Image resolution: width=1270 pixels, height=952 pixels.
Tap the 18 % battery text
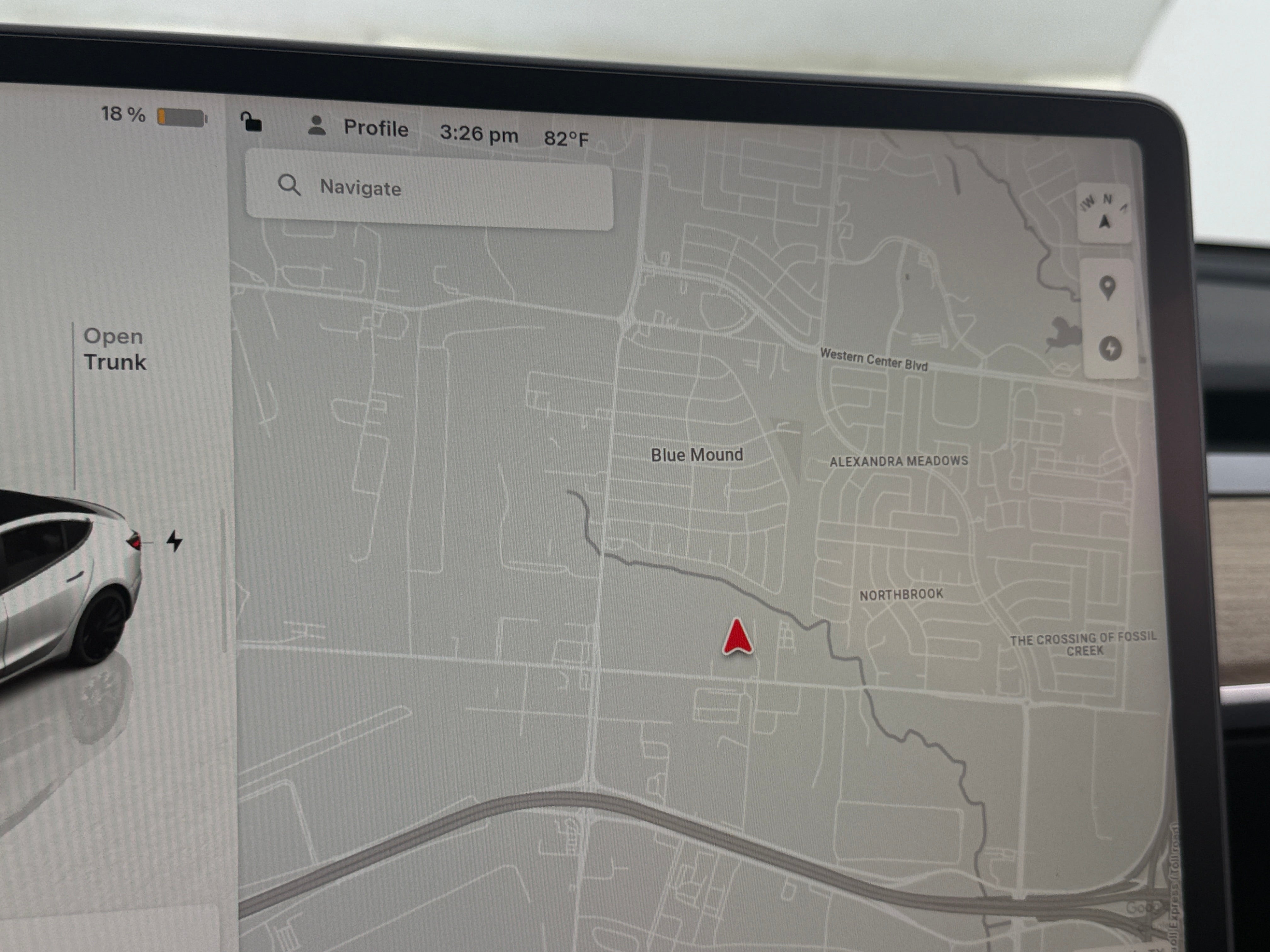tap(123, 114)
